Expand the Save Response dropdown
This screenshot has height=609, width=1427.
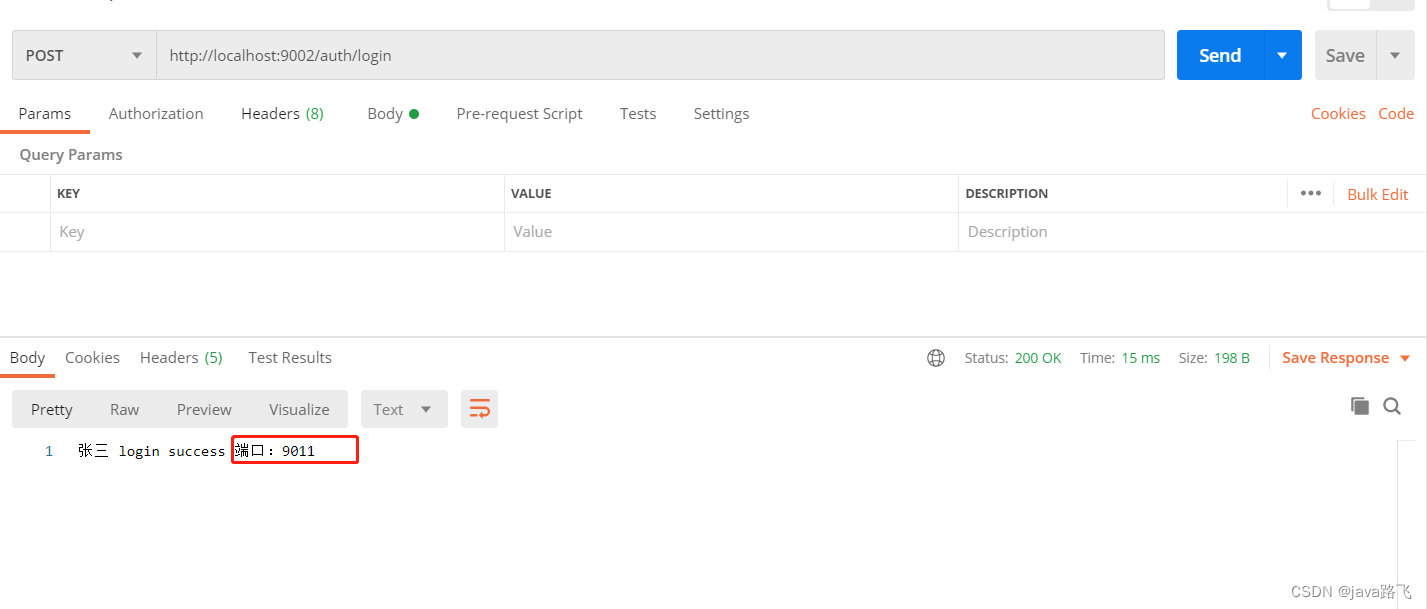coord(1404,358)
